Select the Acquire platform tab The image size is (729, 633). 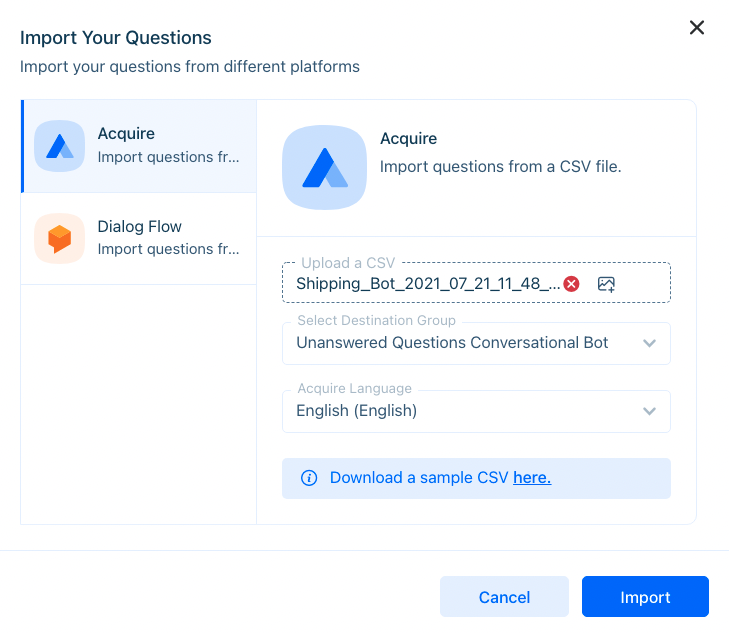point(139,146)
